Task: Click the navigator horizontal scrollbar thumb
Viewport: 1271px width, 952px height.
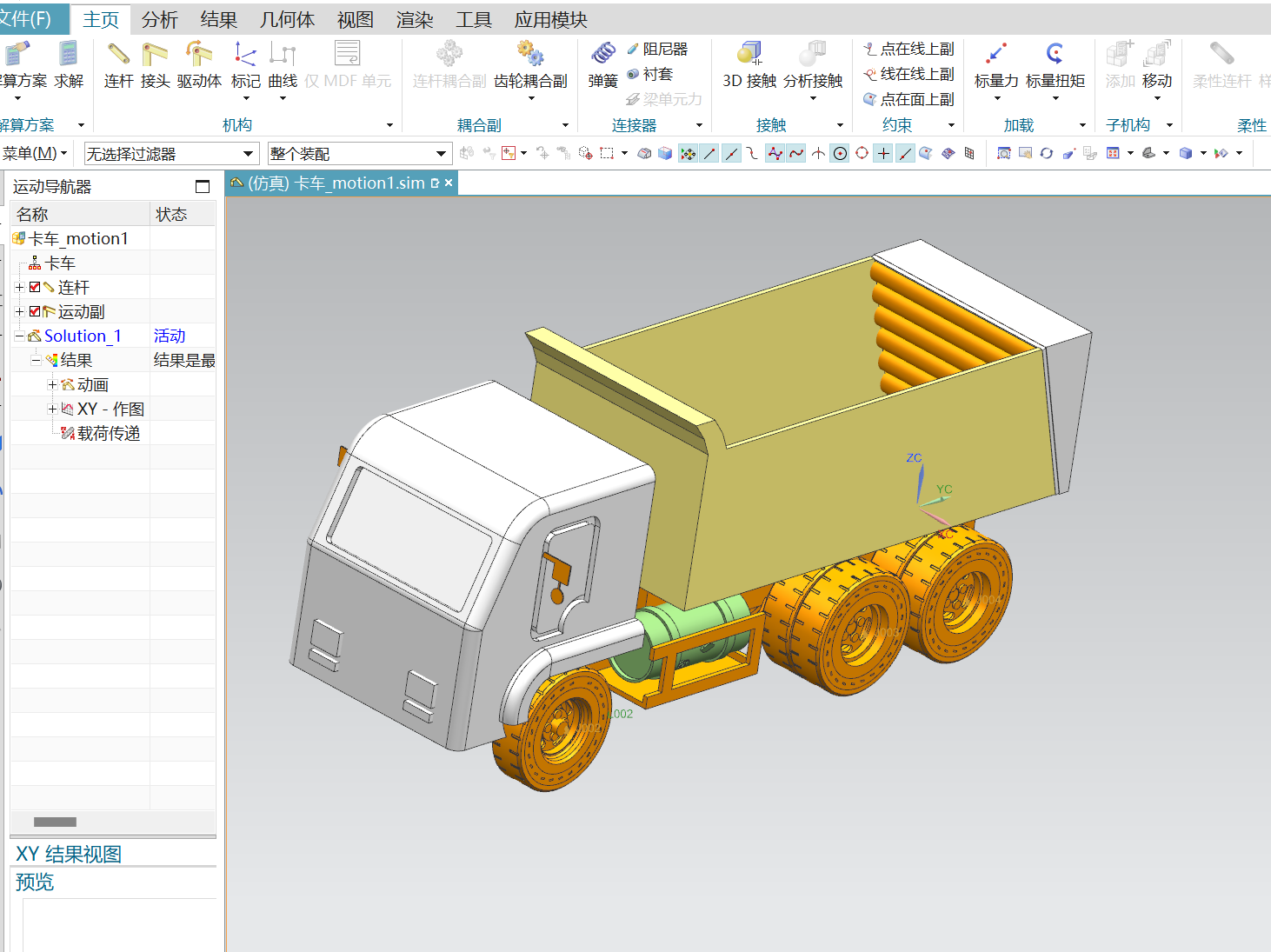Action: pos(55,822)
